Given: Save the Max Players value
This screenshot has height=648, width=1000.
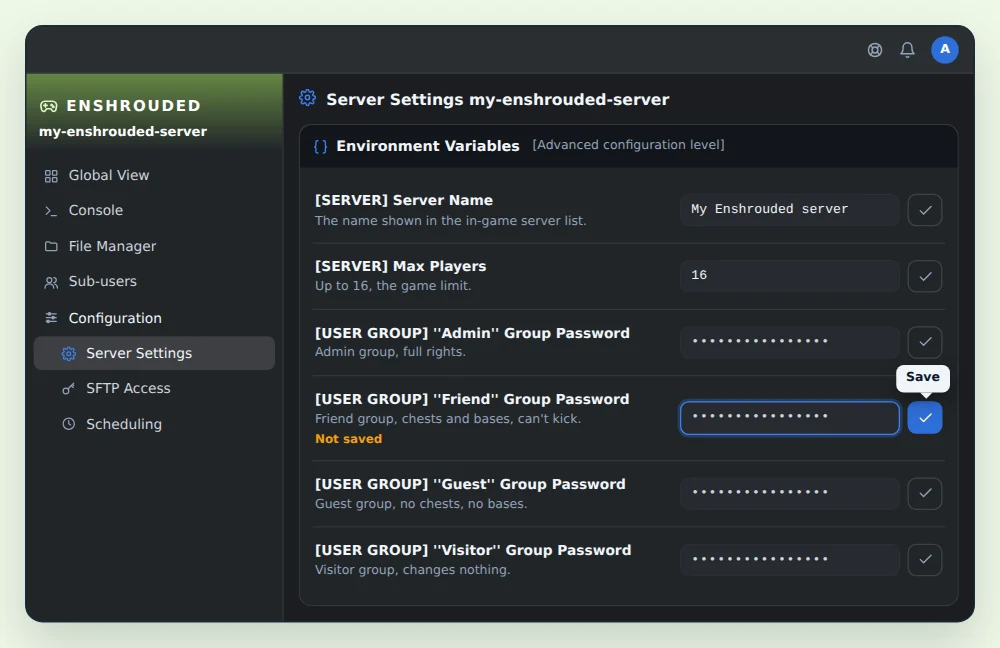Looking at the screenshot, I should [x=925, y=276].
